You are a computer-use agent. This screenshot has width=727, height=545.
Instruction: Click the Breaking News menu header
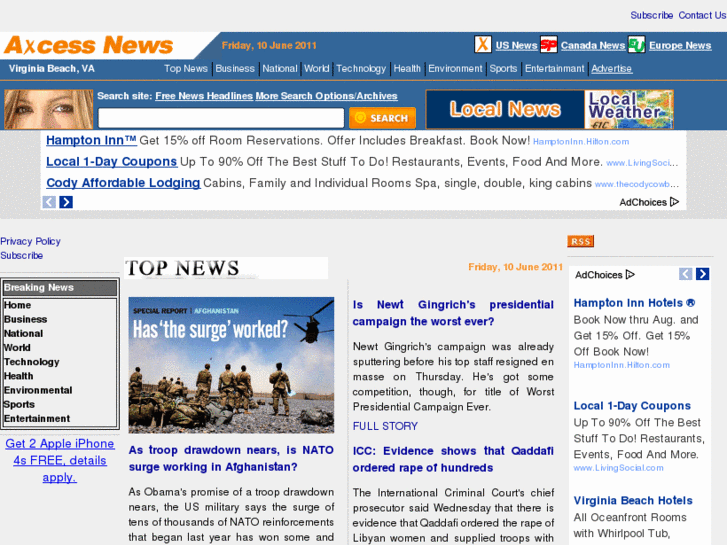click(60, 288)
